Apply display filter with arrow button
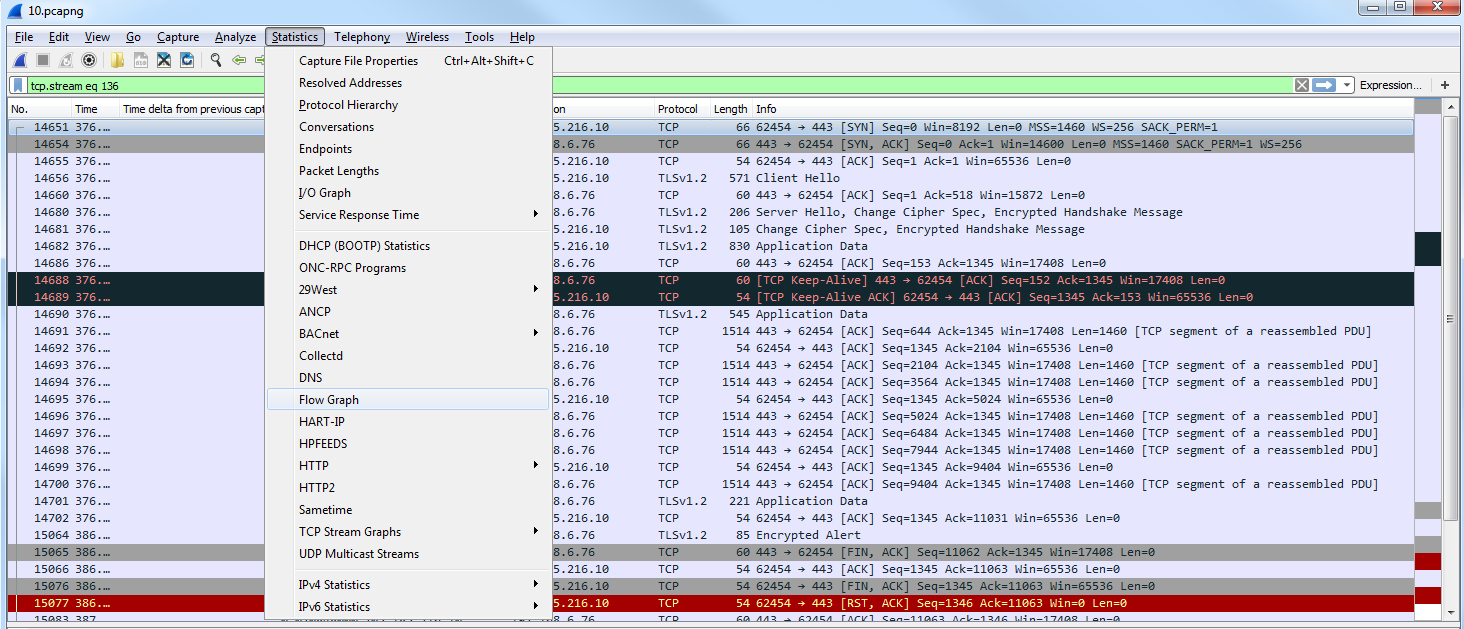1464x629 pixels. (x=1324, y=86)
